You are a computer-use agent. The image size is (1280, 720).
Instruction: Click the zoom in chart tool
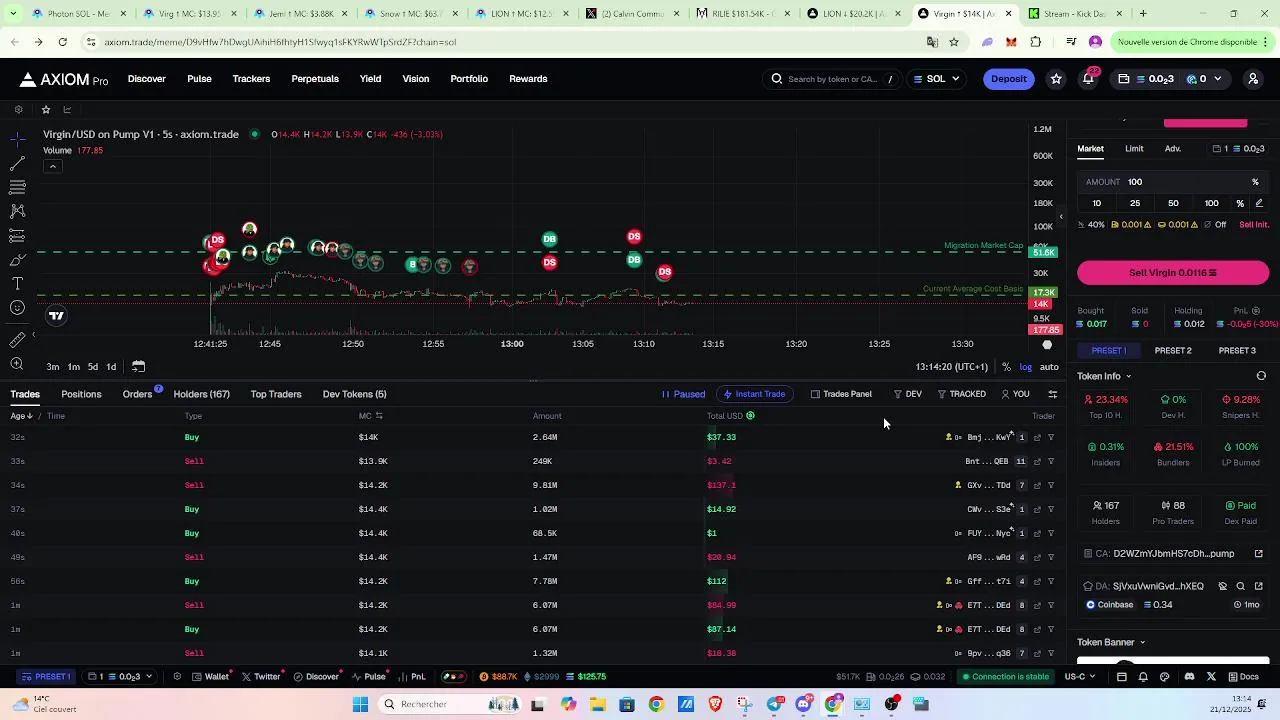click(17, 365)
